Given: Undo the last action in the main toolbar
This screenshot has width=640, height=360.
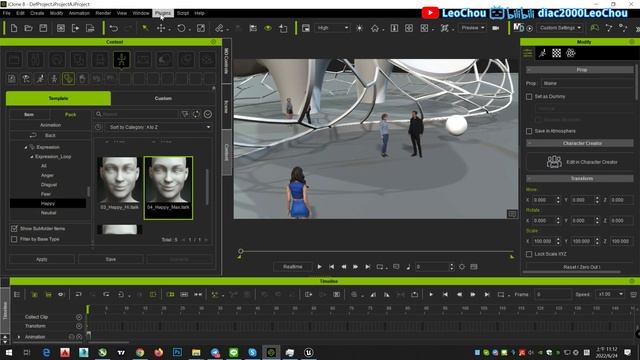Looking at the screenshot, I should [114, 28].
